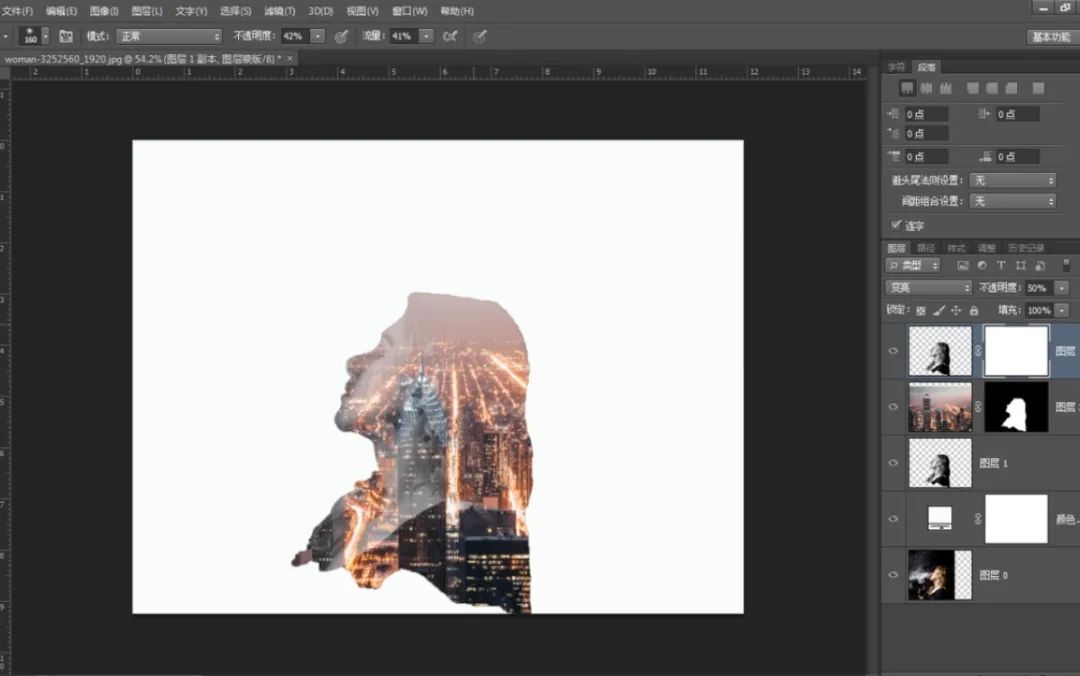The height and width of the screenshot is (676, 1080).
Task: Open flow slider arrow next to 41%
Action: click(426, 36)
